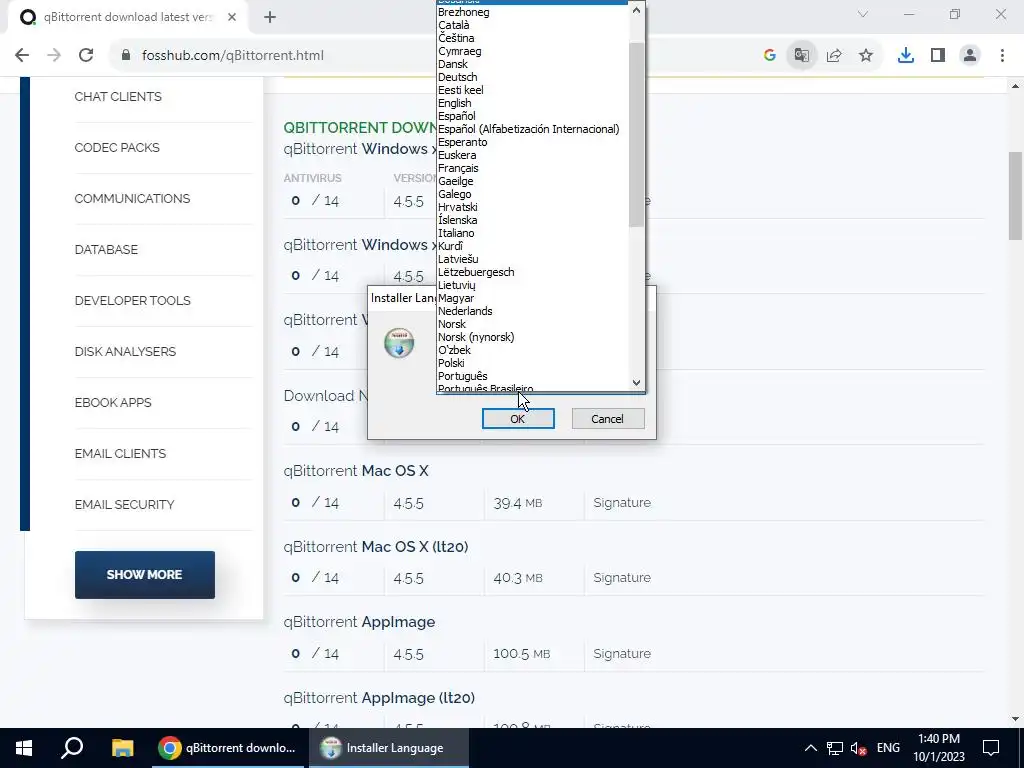Viewport: 1024px width, 768px height.
Task: Open the EMAIL SECURITY category
Action: point(125,504)
